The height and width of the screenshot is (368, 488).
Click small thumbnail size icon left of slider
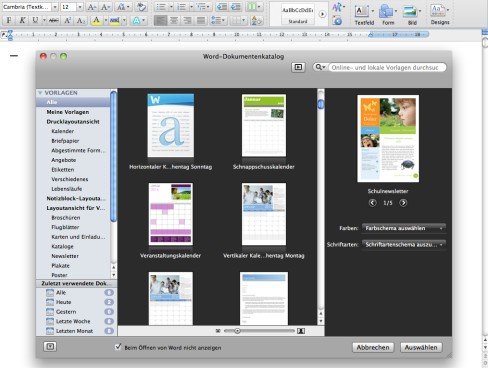coord(218,331)
